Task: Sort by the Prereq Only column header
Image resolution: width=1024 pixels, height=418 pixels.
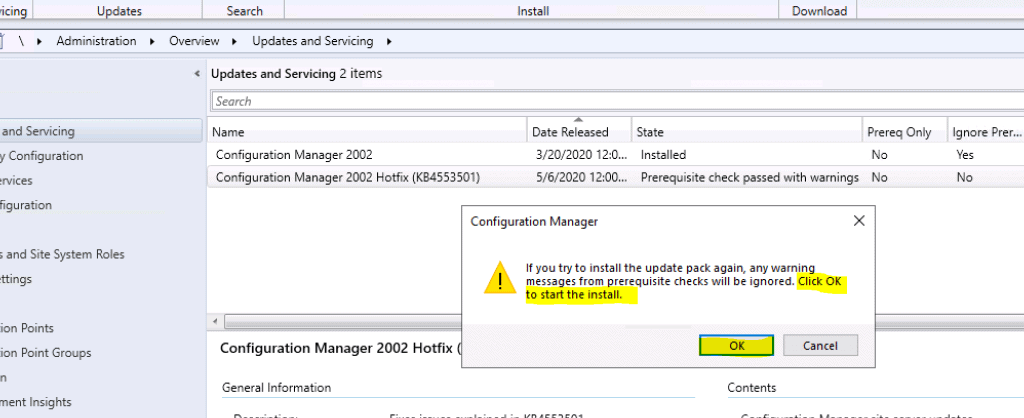Action: tap(904, 132)
